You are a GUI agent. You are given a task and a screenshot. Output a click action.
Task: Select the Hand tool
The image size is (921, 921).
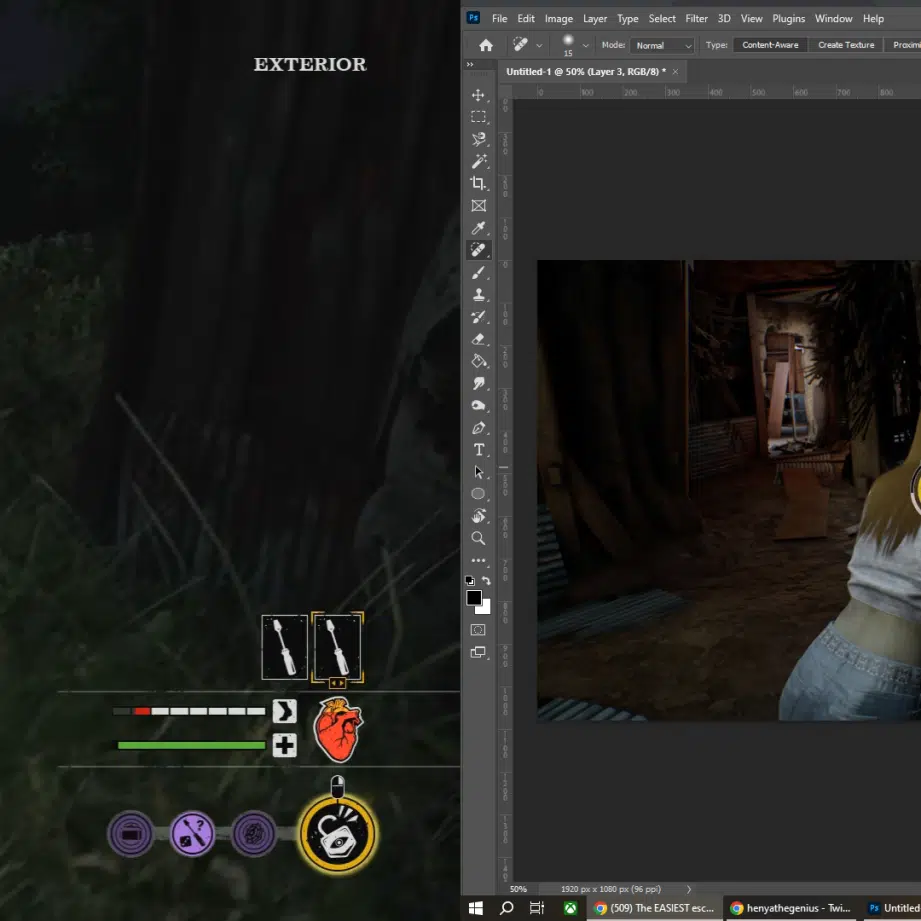point(478,516)
